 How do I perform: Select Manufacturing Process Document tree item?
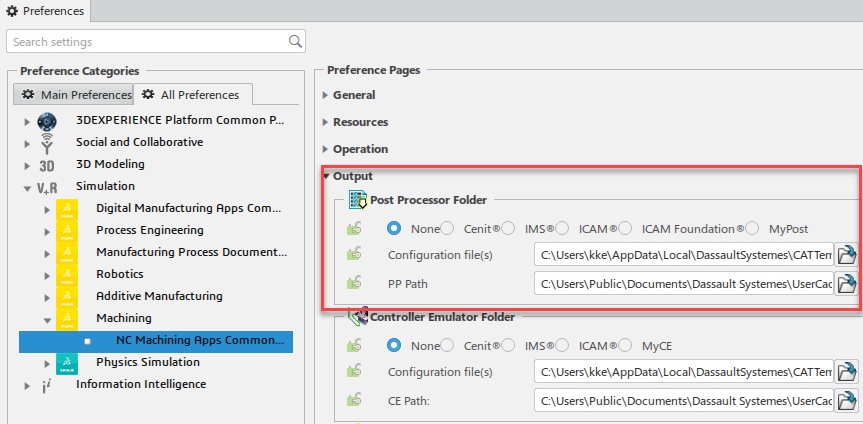tap(192, 252)
